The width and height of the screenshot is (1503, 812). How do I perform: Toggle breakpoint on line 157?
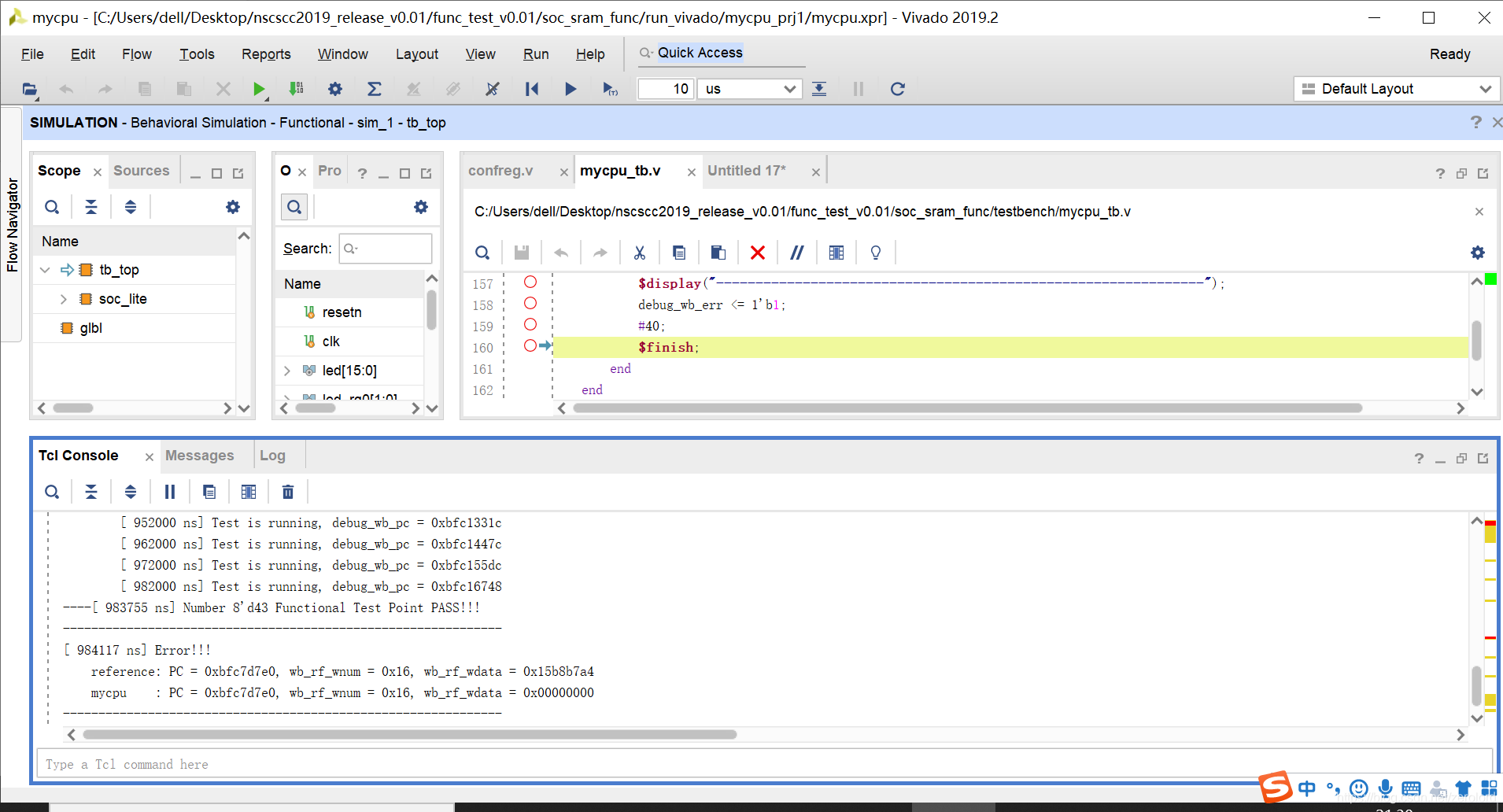click(x=530, y=282)
